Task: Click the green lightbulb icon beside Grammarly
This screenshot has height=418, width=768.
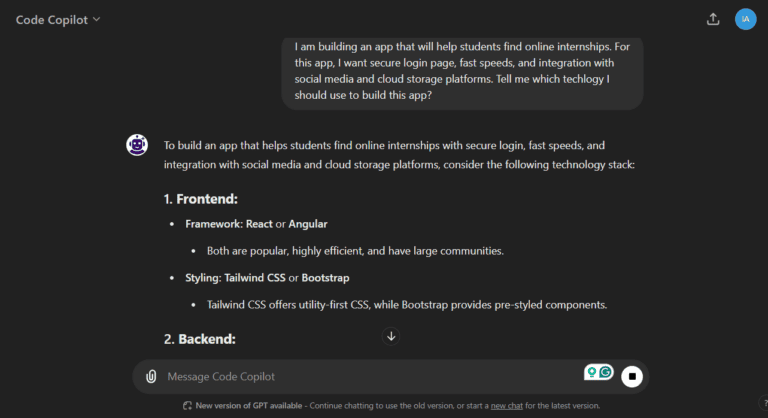Action: pyautogui.click(x=592, y=373)
